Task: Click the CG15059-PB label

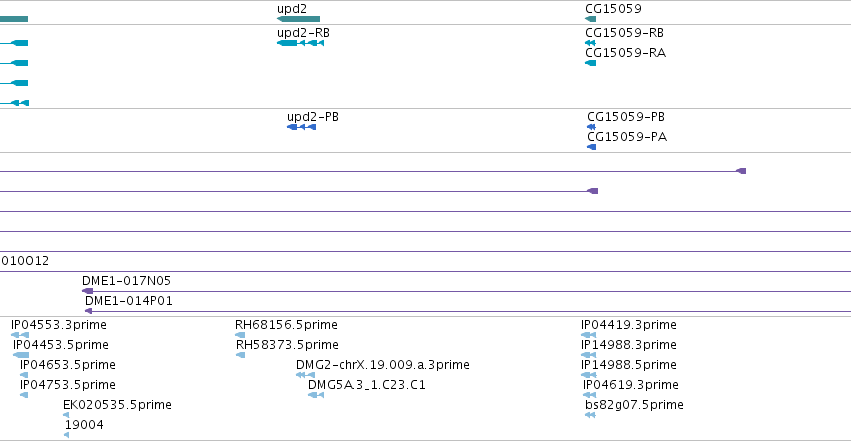Action: pyautogui.click(x=626, y=117)
